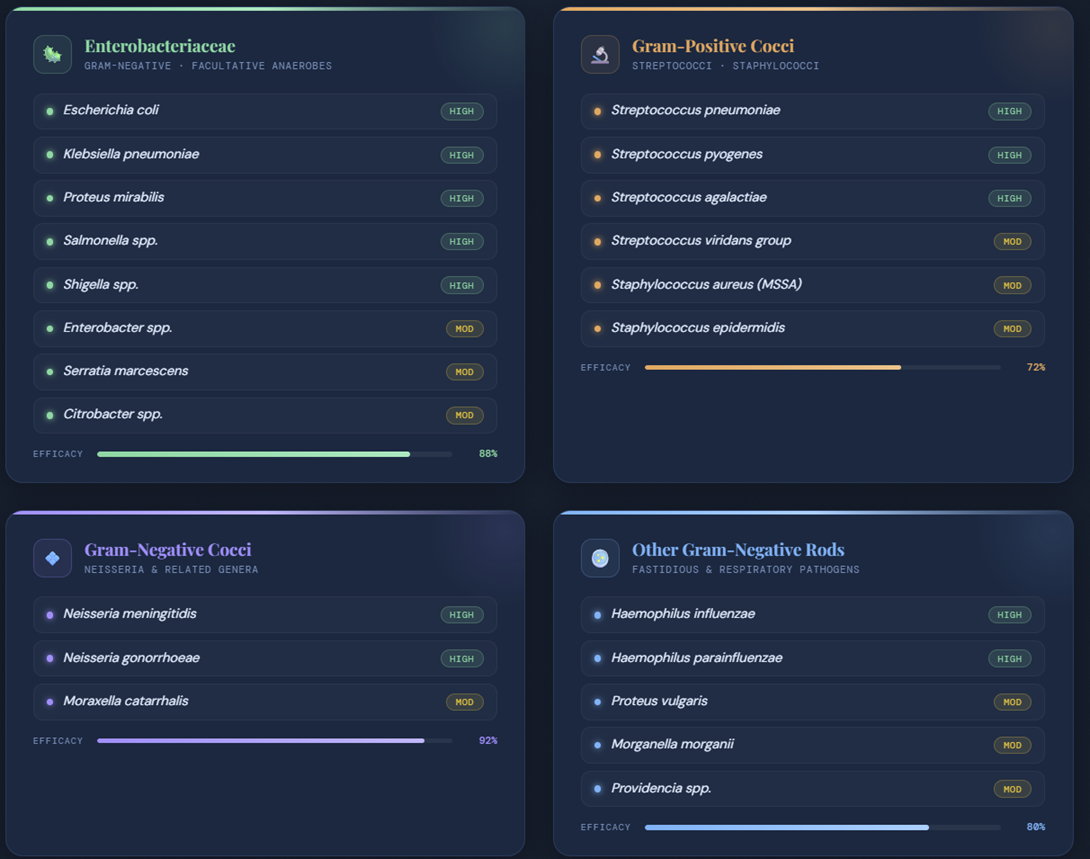Open the Neisseria meningitidis entry
Viewport: 1090px width, 859px height.
[264, 614]
